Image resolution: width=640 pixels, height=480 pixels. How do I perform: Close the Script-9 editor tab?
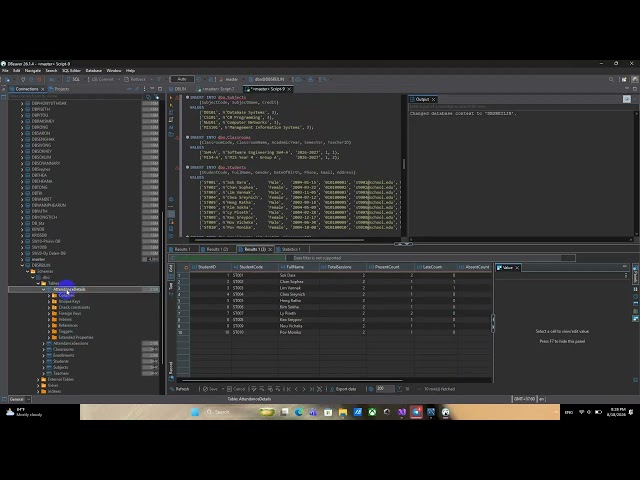click(x=289, y=89)
